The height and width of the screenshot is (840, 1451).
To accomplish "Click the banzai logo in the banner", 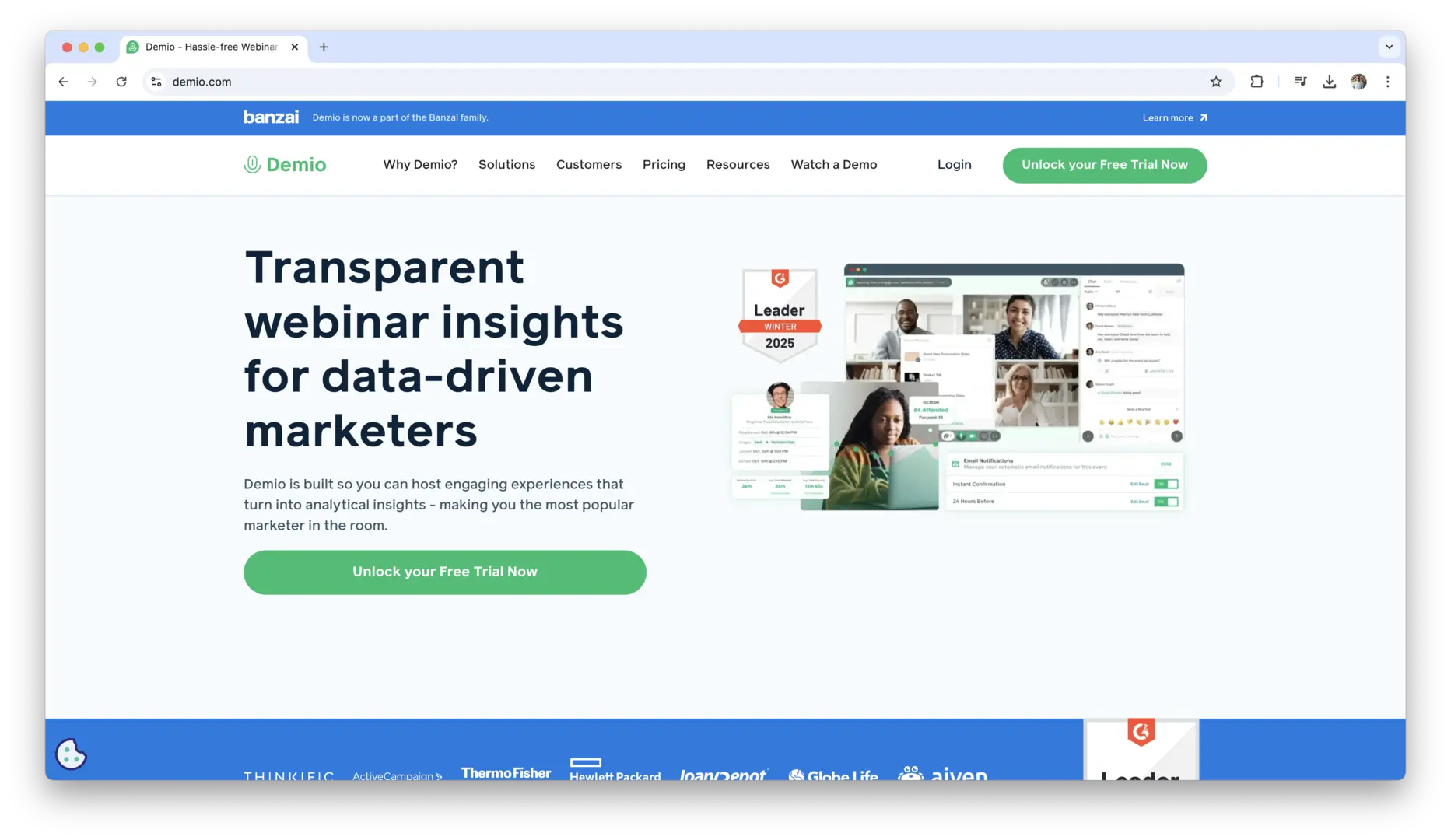I will [x=271, y=117].
